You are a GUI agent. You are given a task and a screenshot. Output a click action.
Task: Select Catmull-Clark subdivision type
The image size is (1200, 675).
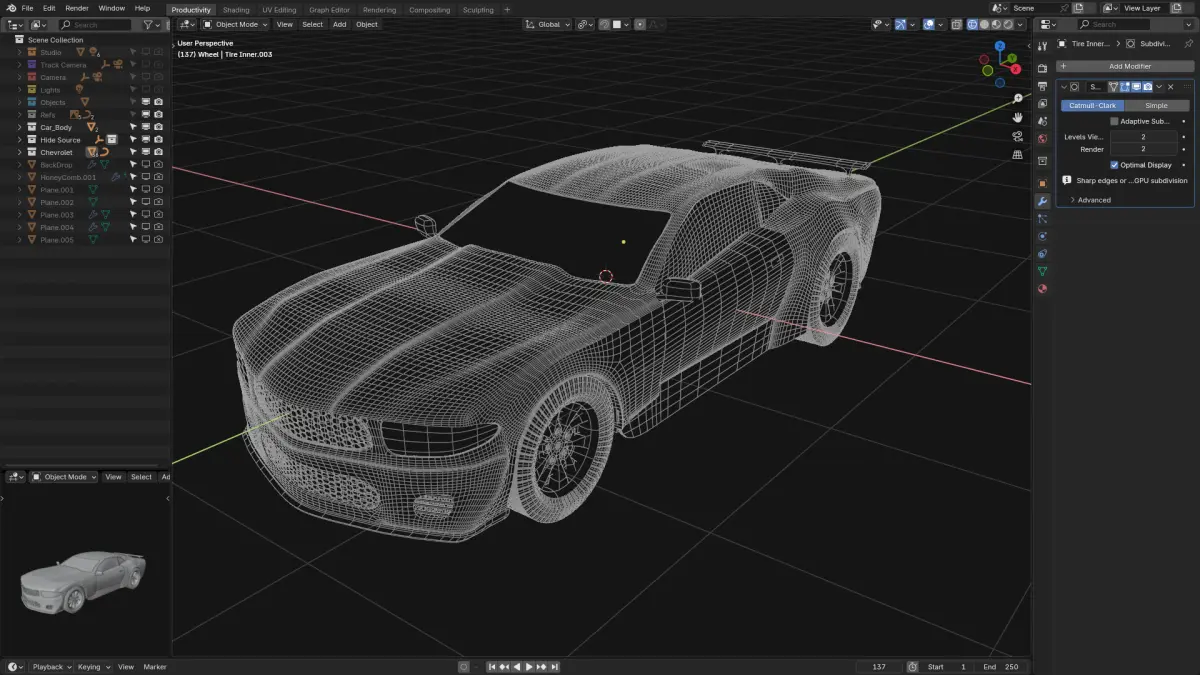click(x=1092, y=105)
